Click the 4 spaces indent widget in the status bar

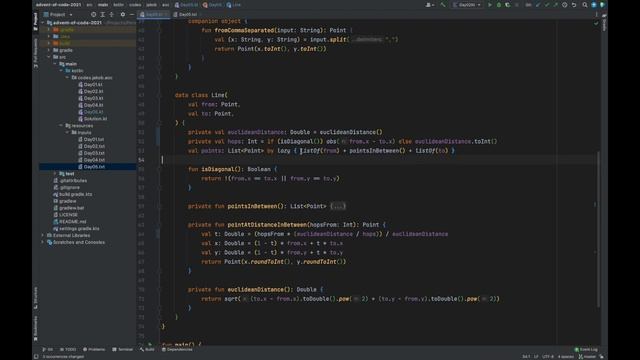565,357
